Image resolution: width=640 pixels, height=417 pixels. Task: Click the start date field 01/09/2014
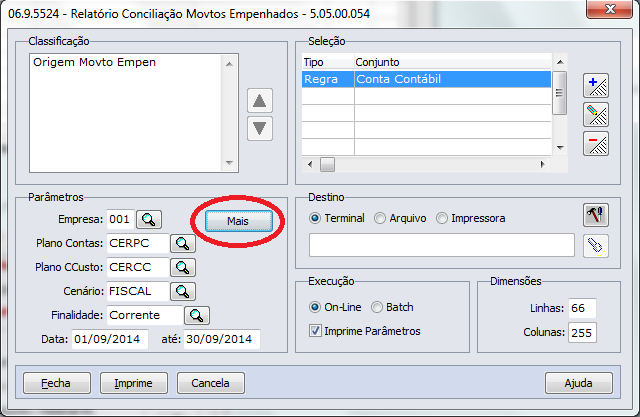(110, 339)
